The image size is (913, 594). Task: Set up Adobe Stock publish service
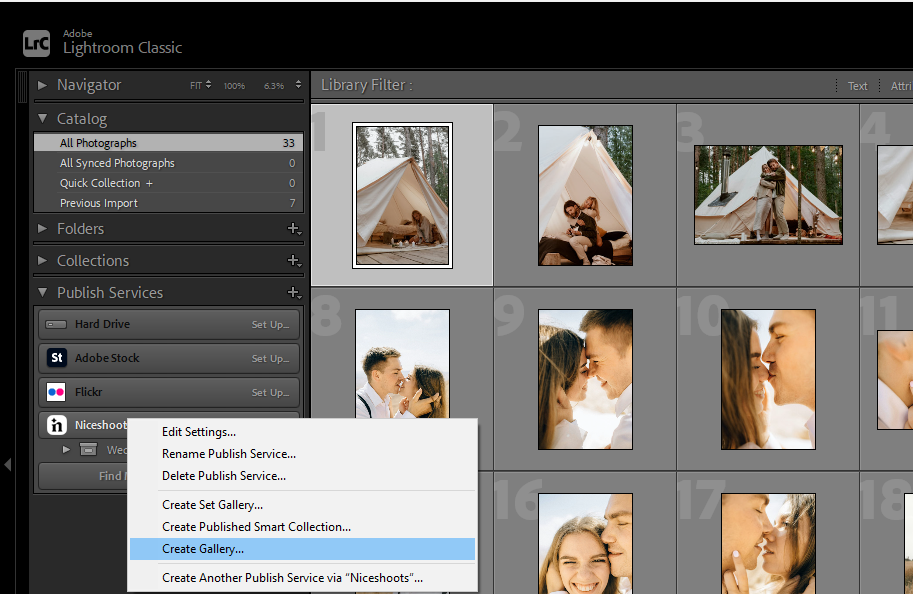270,359
